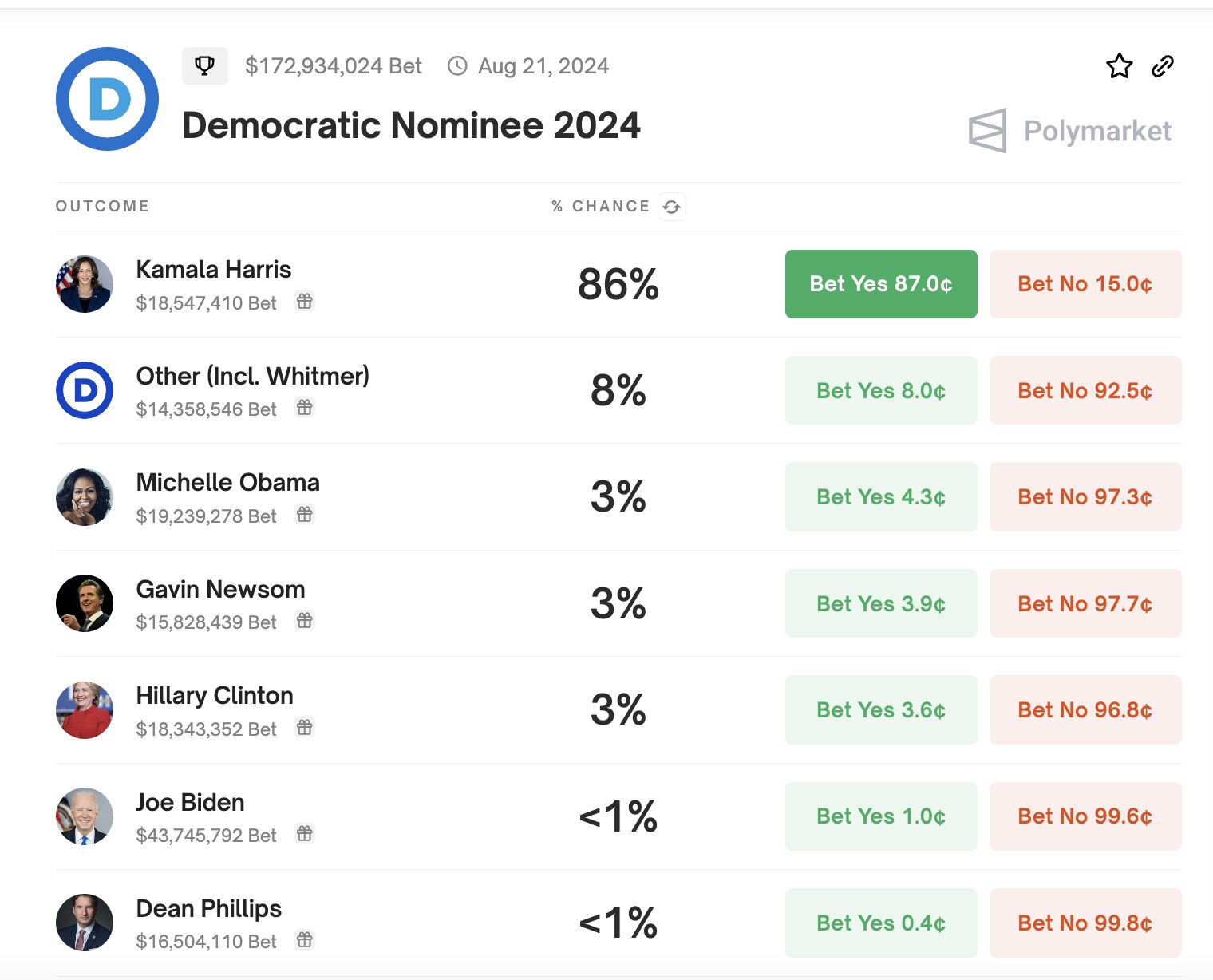Bet No 97.3¢ on Michelle Obama
The width and height of the screenshot is (1213, 980).
(x=1085, y=497)
